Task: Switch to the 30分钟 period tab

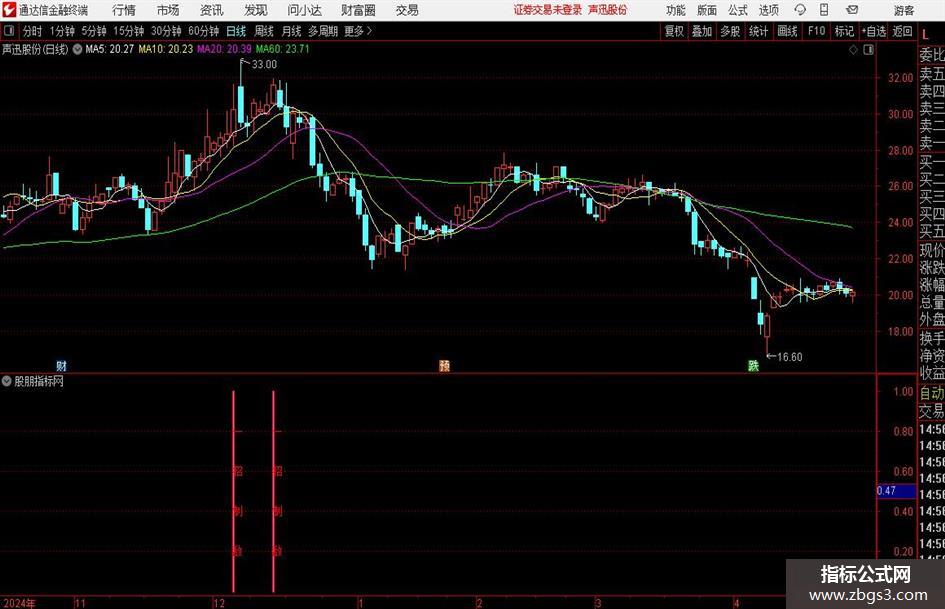Action: pos(166,31)
